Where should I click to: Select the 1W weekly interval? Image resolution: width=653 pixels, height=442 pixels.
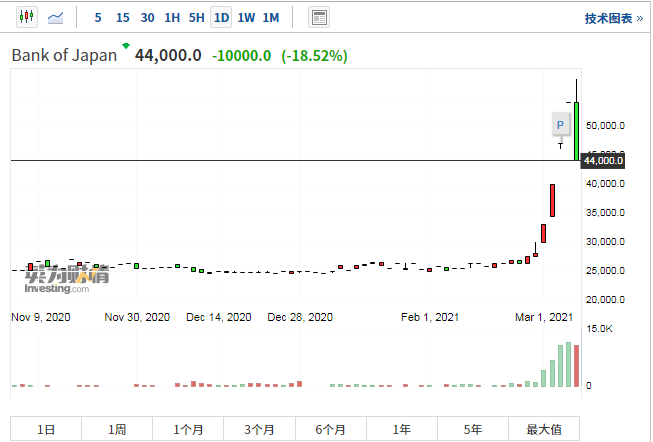coord(246,17)
